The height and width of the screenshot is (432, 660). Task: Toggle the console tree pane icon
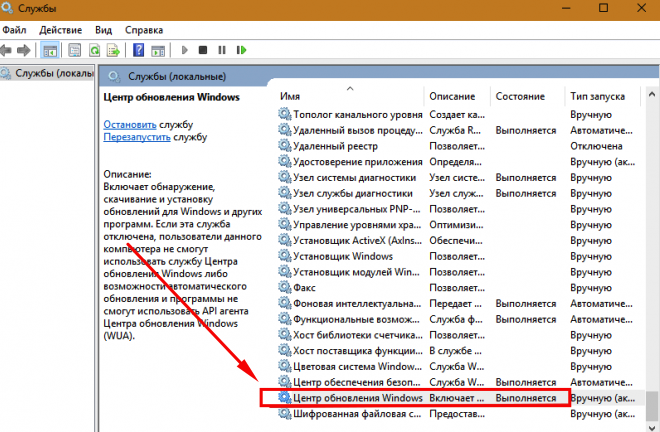50,51
